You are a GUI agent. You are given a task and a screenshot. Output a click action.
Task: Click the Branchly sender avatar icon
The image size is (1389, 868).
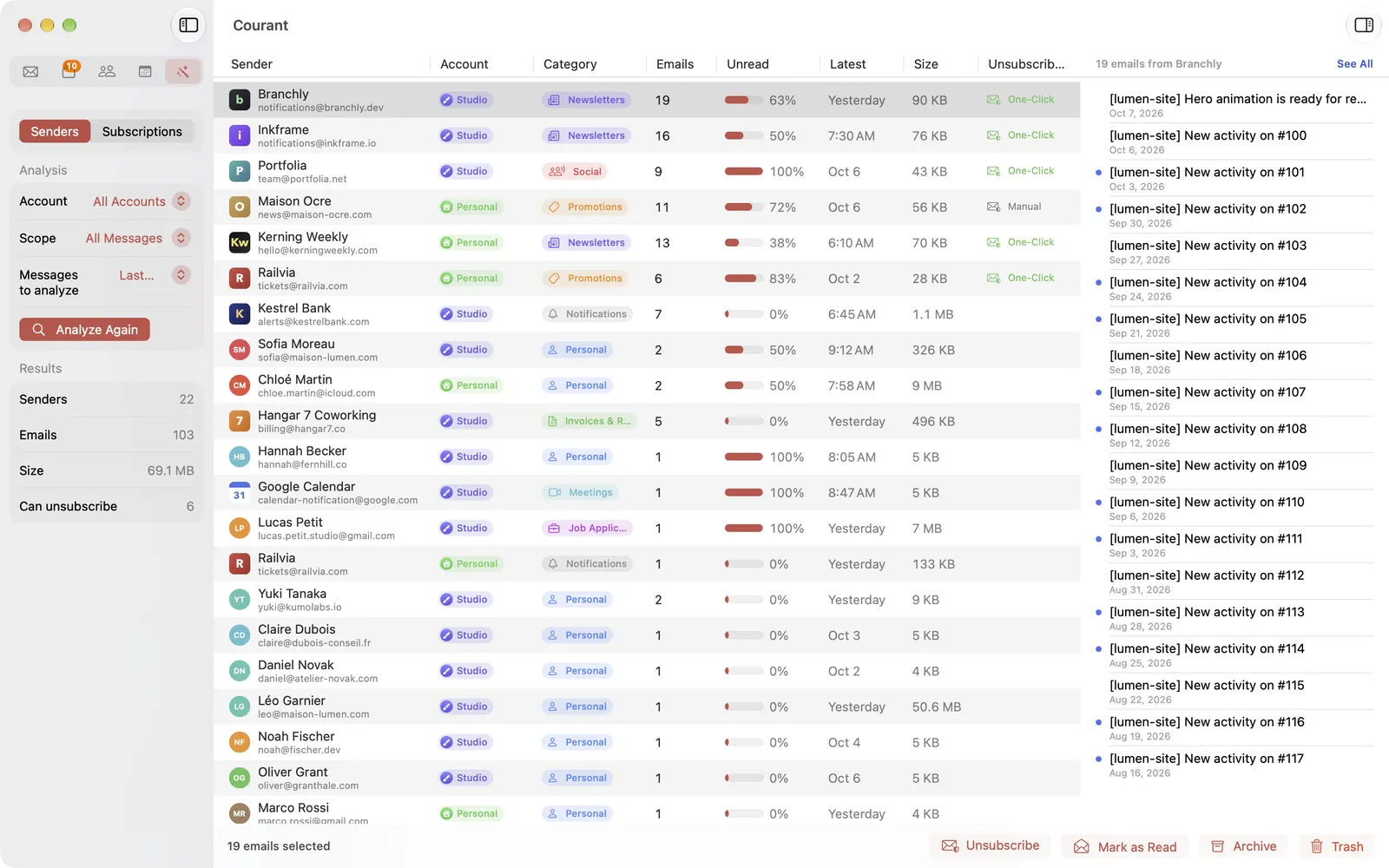click(x=240, y=100)
